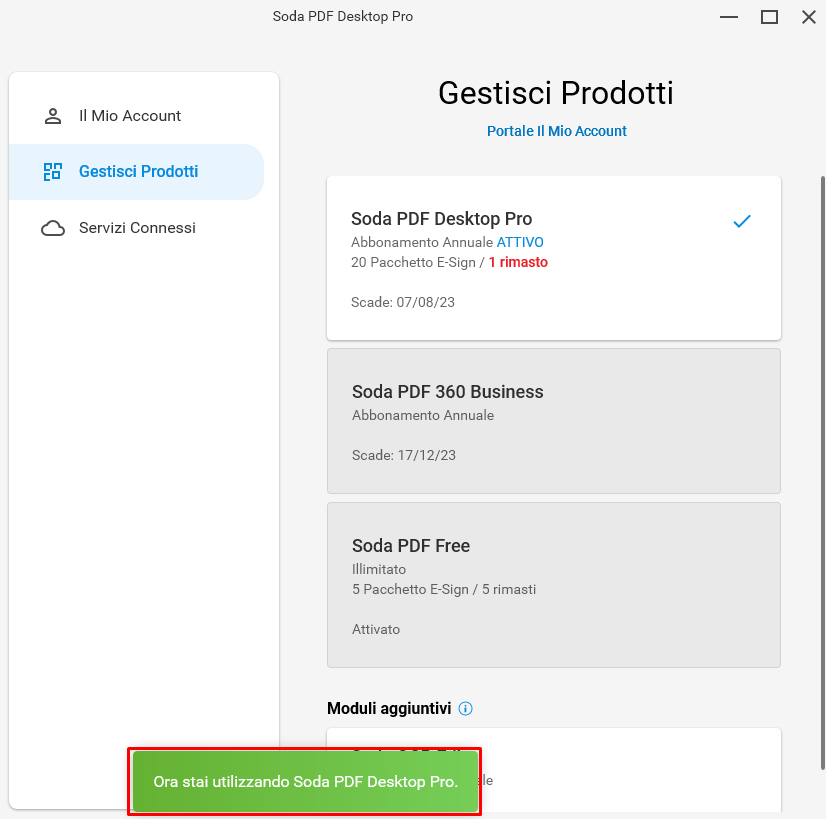826x819 pixels.
Task: Click the cloud icon beside Servizi Connessi
Action: [x=53, y=228]
